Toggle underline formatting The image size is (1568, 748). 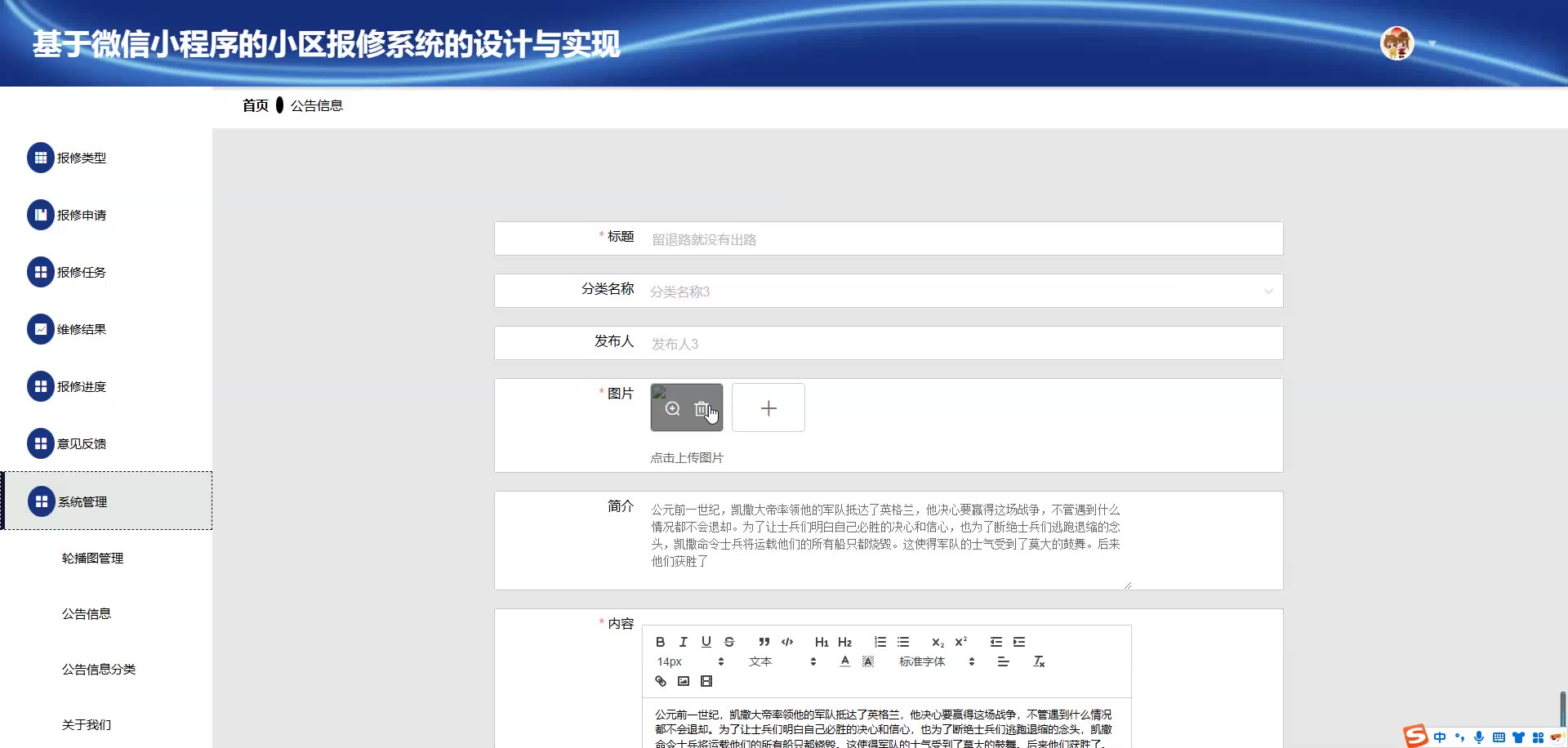pos(706,642)
